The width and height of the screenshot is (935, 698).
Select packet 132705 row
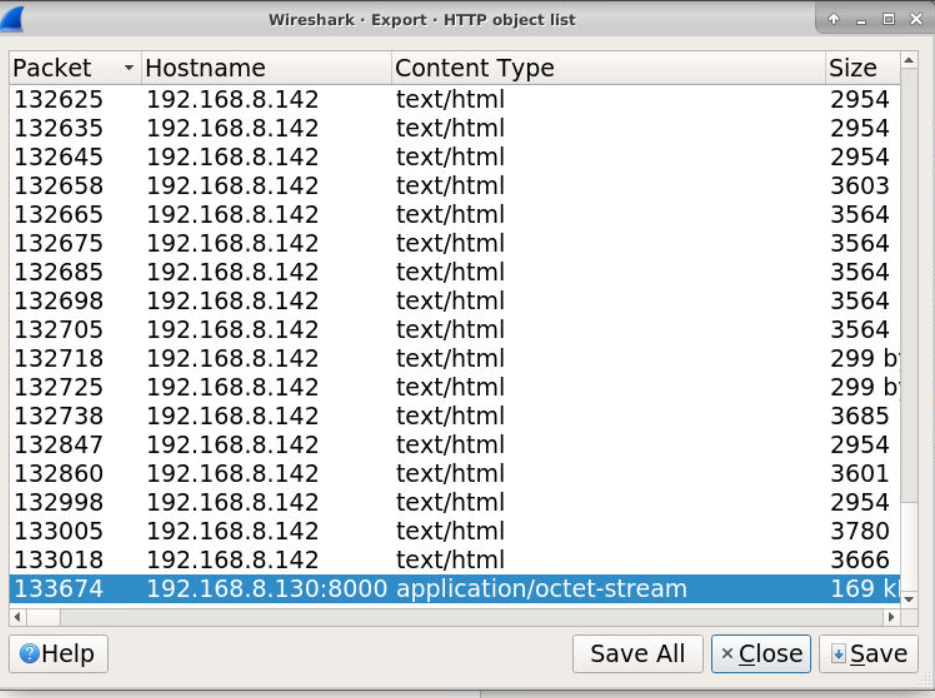454,330
